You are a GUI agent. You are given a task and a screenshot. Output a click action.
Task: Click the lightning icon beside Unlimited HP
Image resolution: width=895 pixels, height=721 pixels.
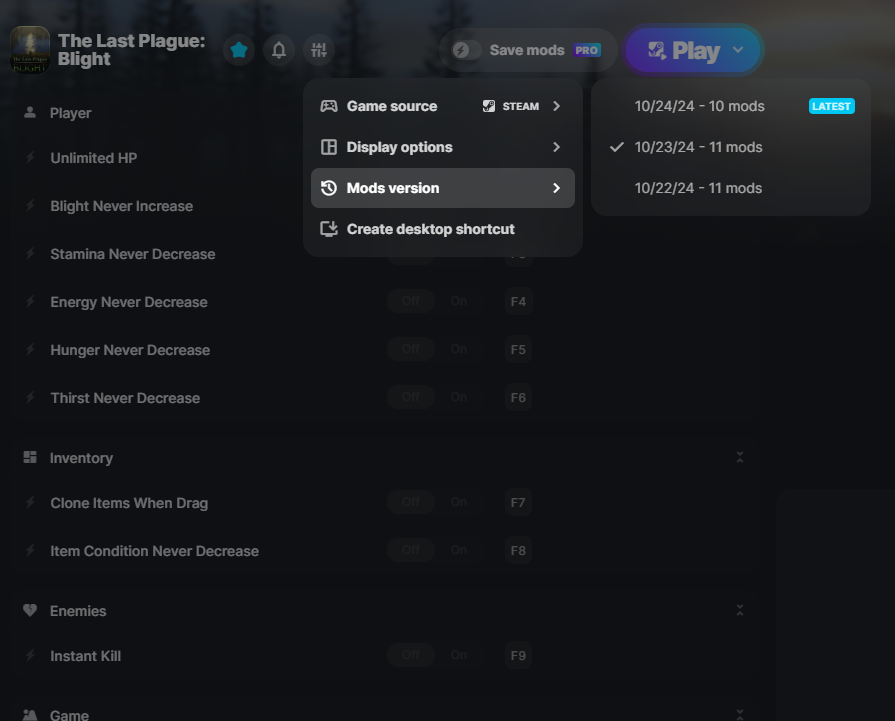tap(30, 158)
